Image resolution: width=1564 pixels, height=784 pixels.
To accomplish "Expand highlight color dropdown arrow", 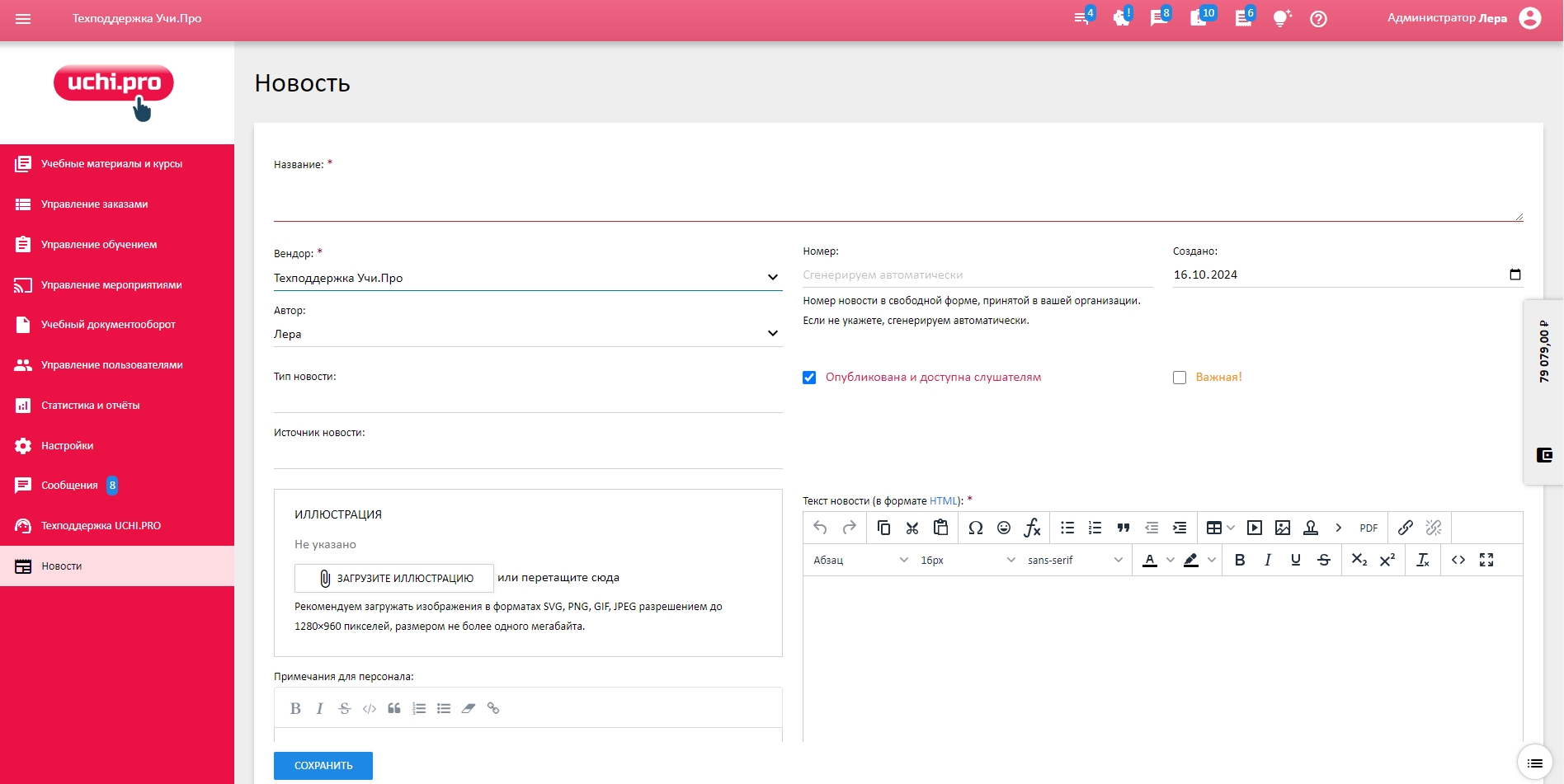I will click(x=1211, y=560).
